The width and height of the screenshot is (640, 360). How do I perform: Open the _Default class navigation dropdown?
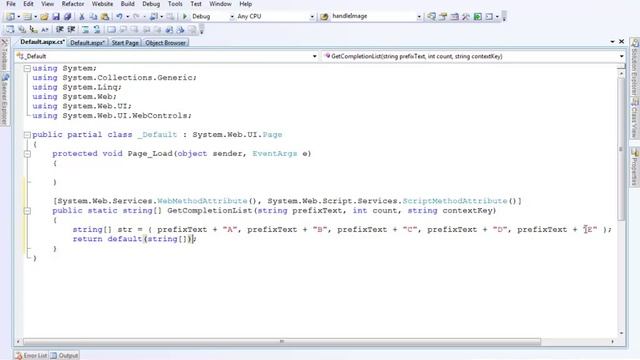[314, 56]
